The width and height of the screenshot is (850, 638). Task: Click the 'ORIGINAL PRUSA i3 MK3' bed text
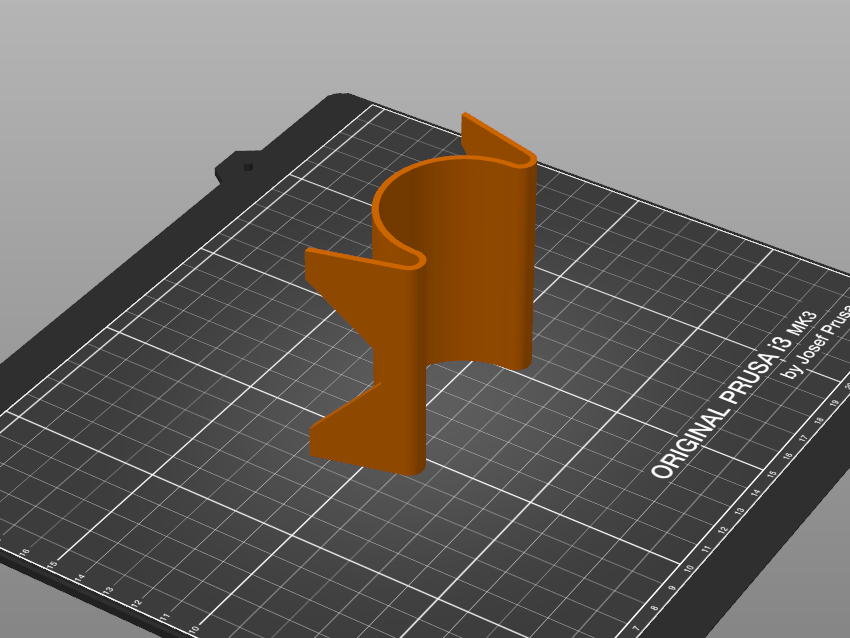pos(734,395)
